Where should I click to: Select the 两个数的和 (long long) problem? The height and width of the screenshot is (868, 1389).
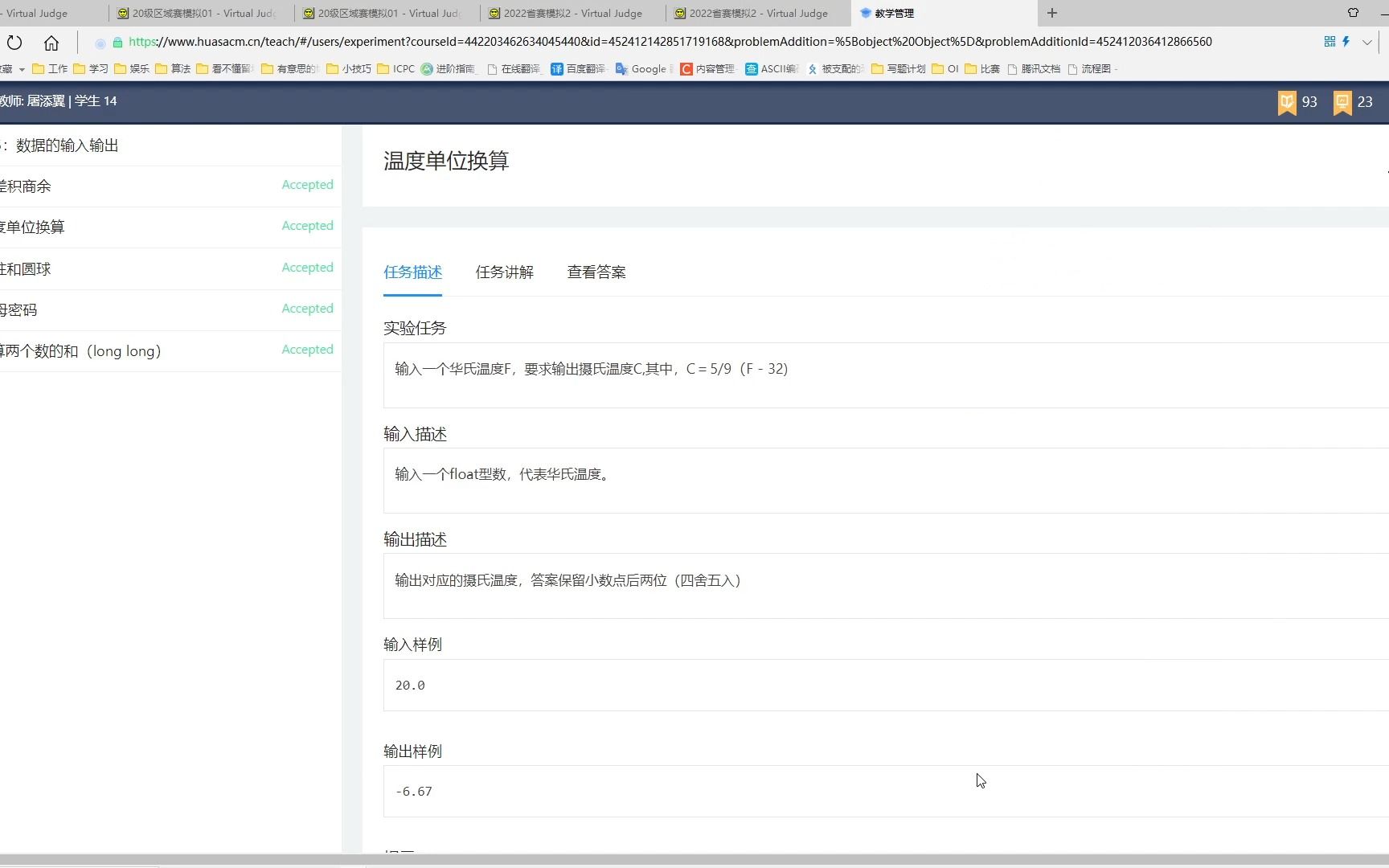click(170, 351)
